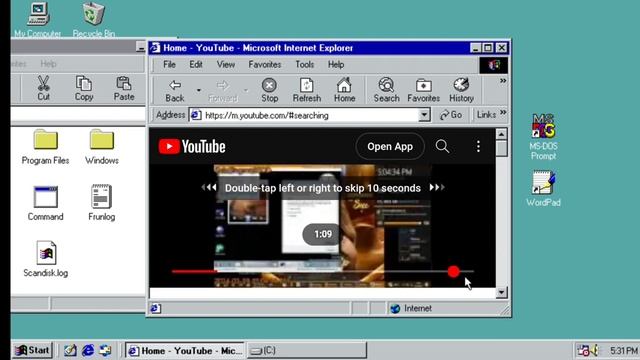Click the fast-forward double-arrow icon
Viewport: 640px width, 360px height.
(x=437, y=187)
